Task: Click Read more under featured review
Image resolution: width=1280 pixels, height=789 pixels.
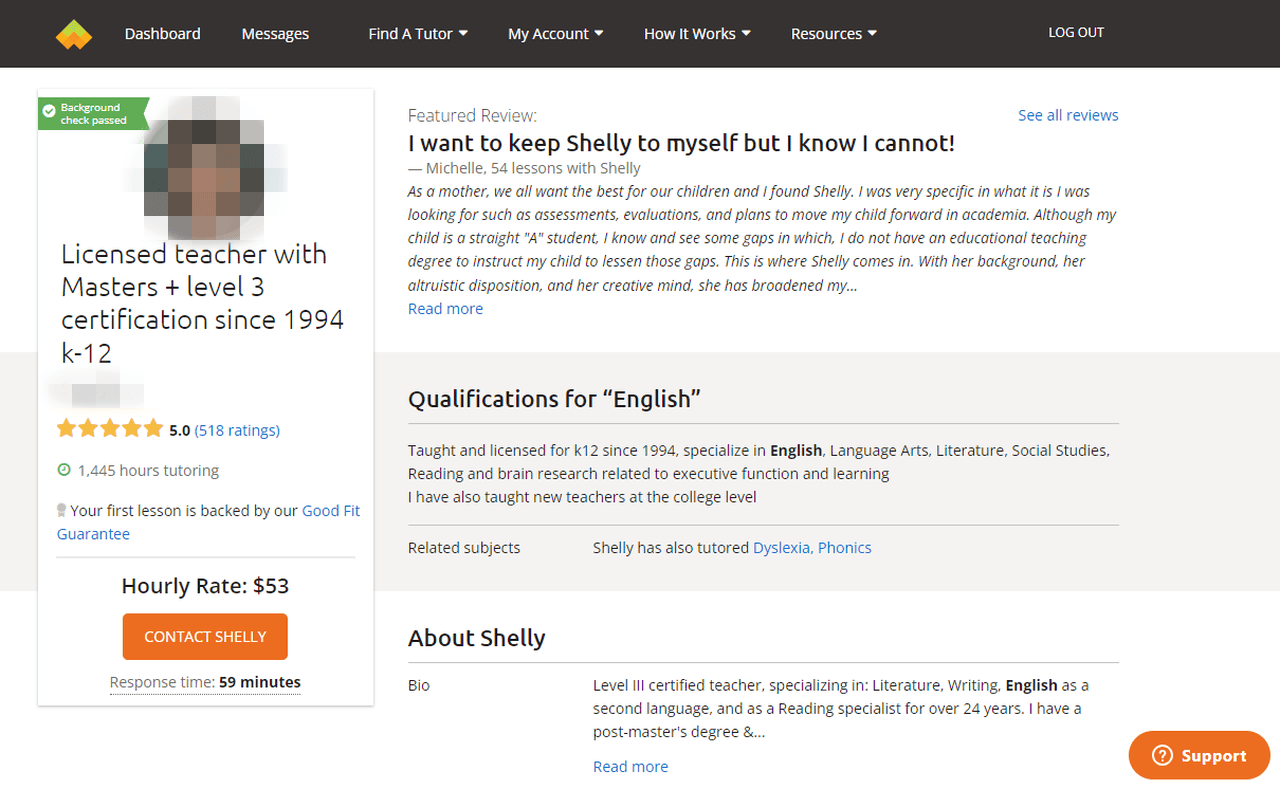Action: [x=445, y=309]
